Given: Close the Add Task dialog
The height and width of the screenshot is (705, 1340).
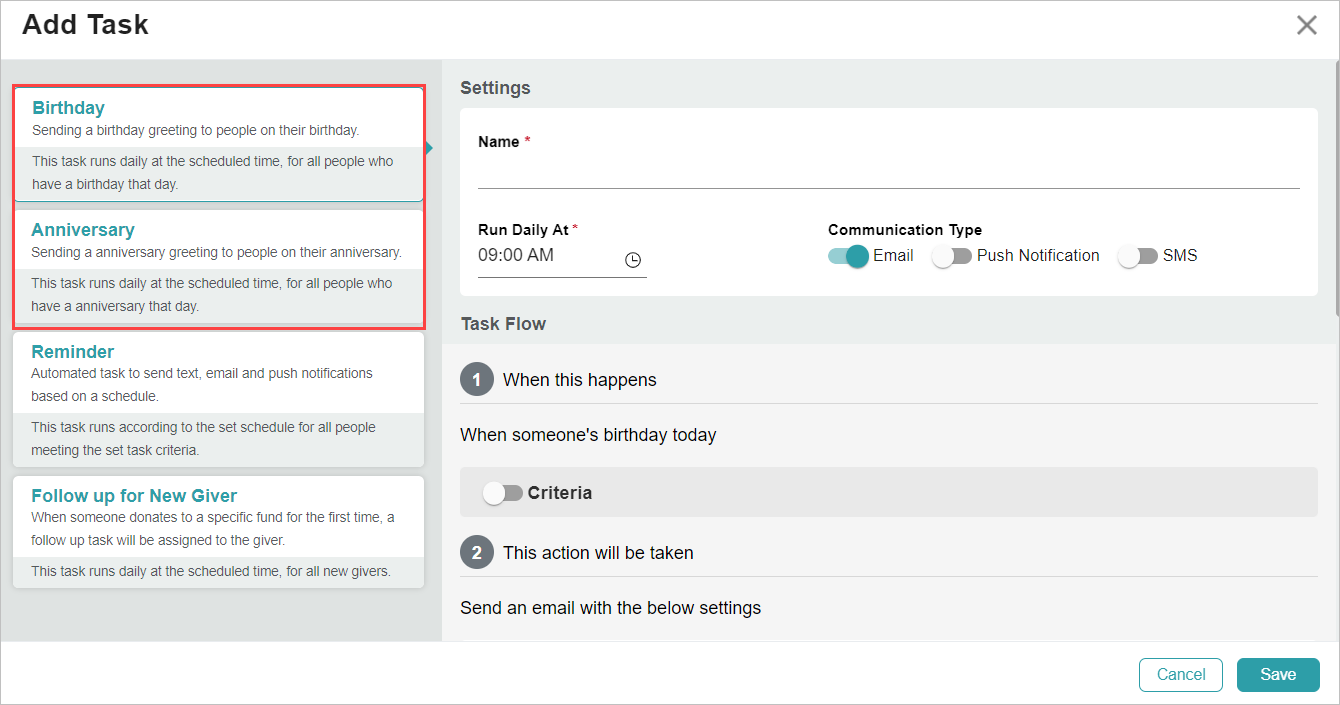Looking at the screenshot, I should [1306, 25].
